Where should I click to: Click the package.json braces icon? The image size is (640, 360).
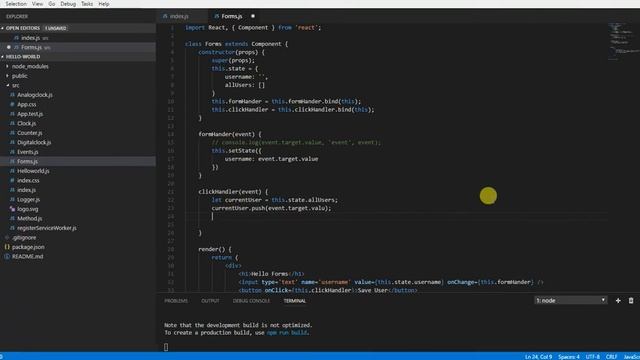(x=7, y=247)
